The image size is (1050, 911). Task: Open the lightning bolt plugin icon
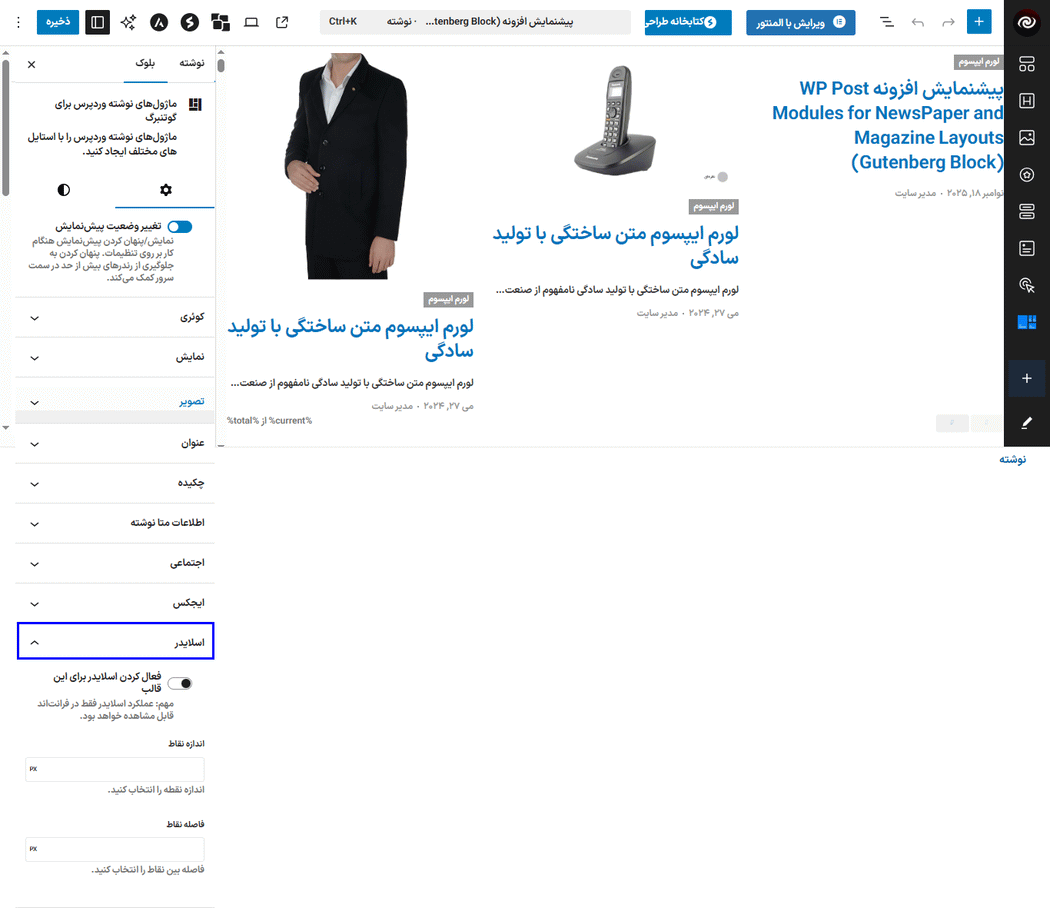pyautogui.click(x=190, y=21)
